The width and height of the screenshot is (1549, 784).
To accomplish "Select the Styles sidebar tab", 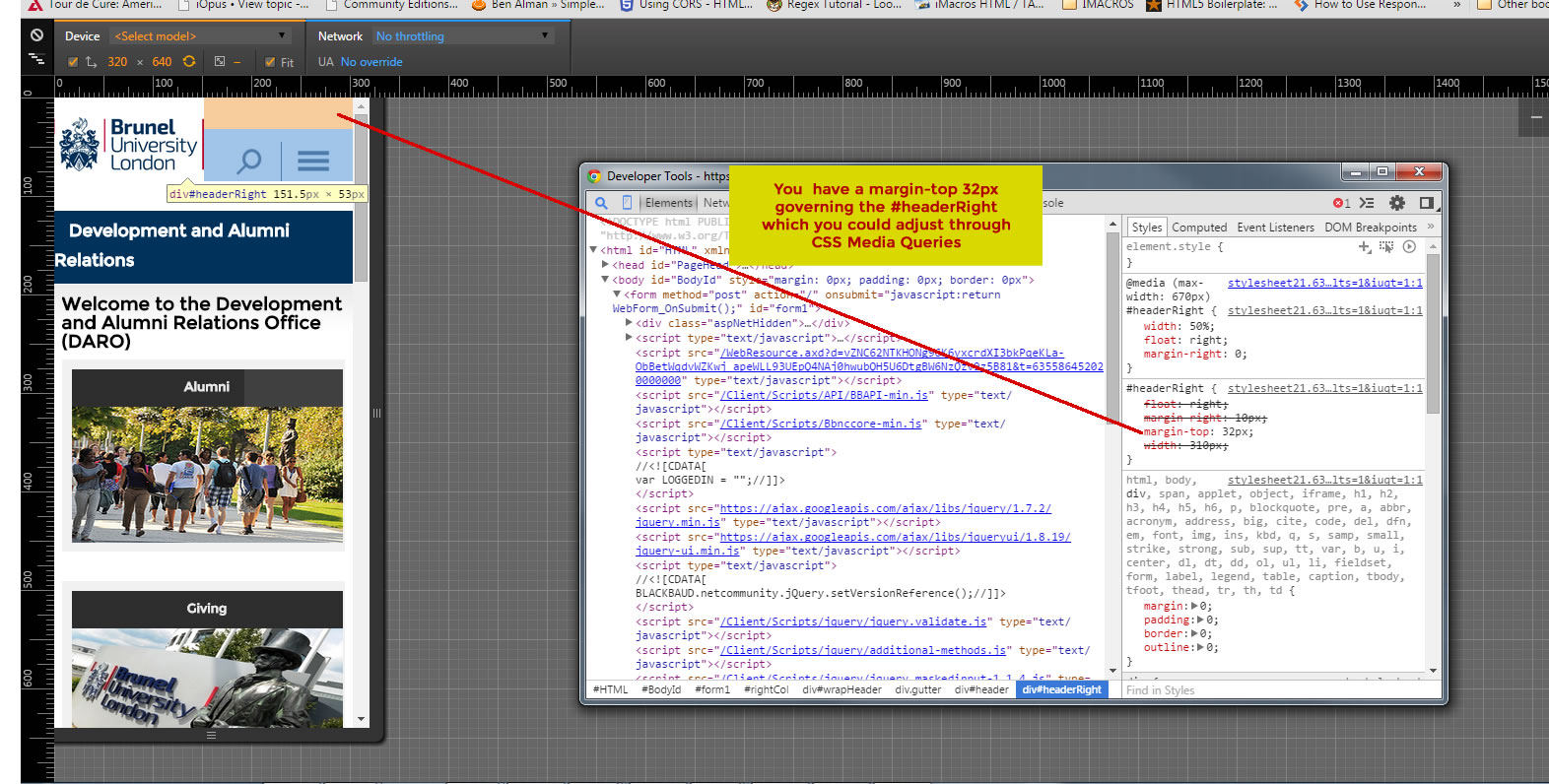I will pos(1147,228).
